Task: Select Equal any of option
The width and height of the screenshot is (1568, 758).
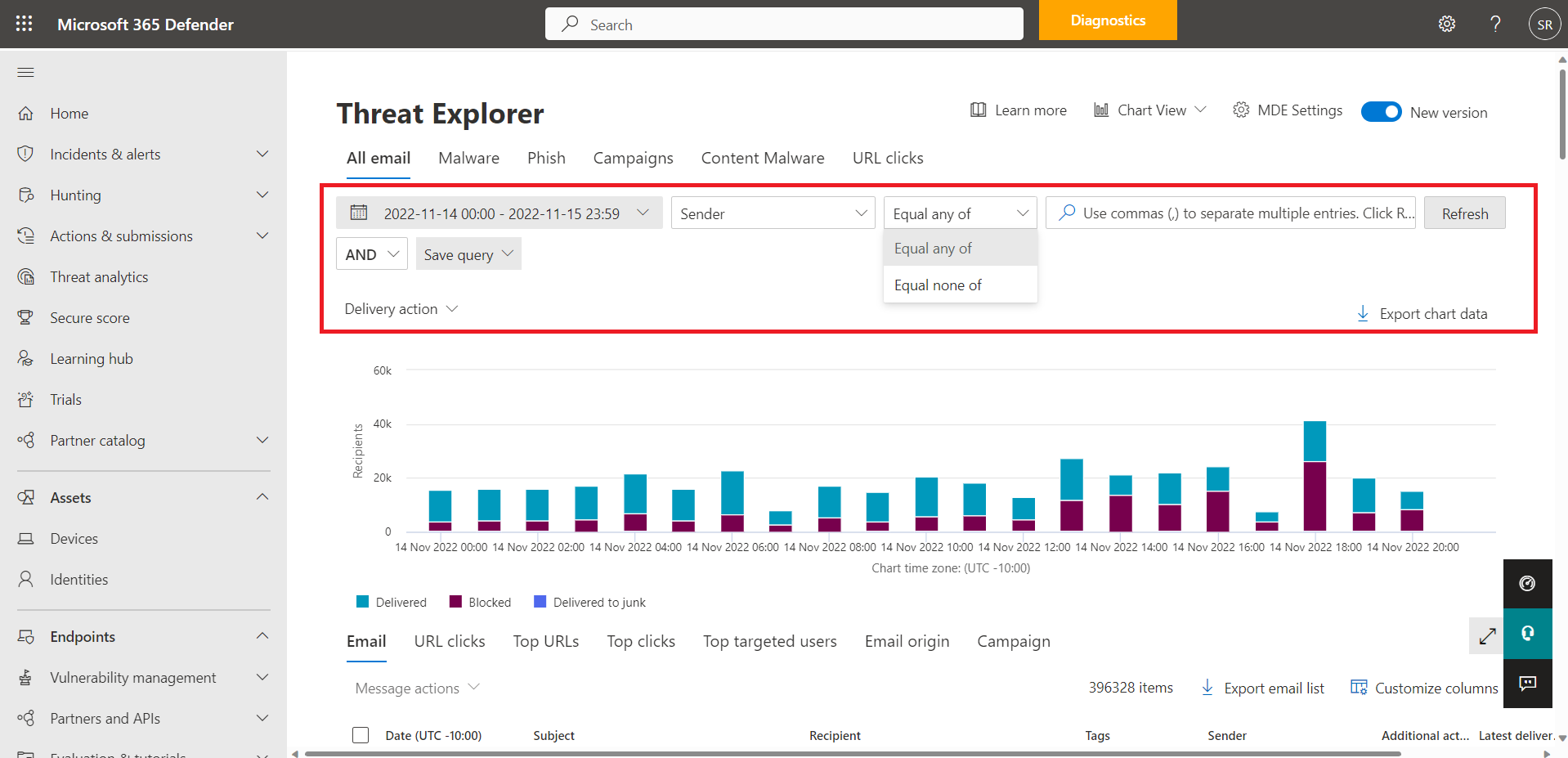Action: 961,248
